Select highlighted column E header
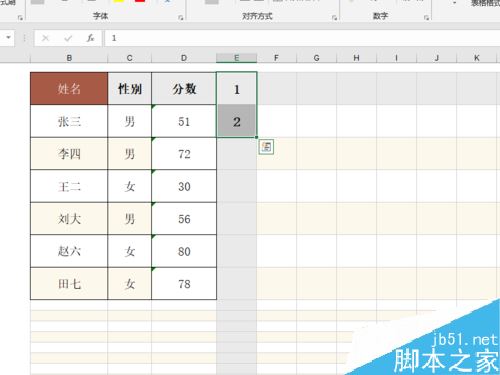 [237, 58]
